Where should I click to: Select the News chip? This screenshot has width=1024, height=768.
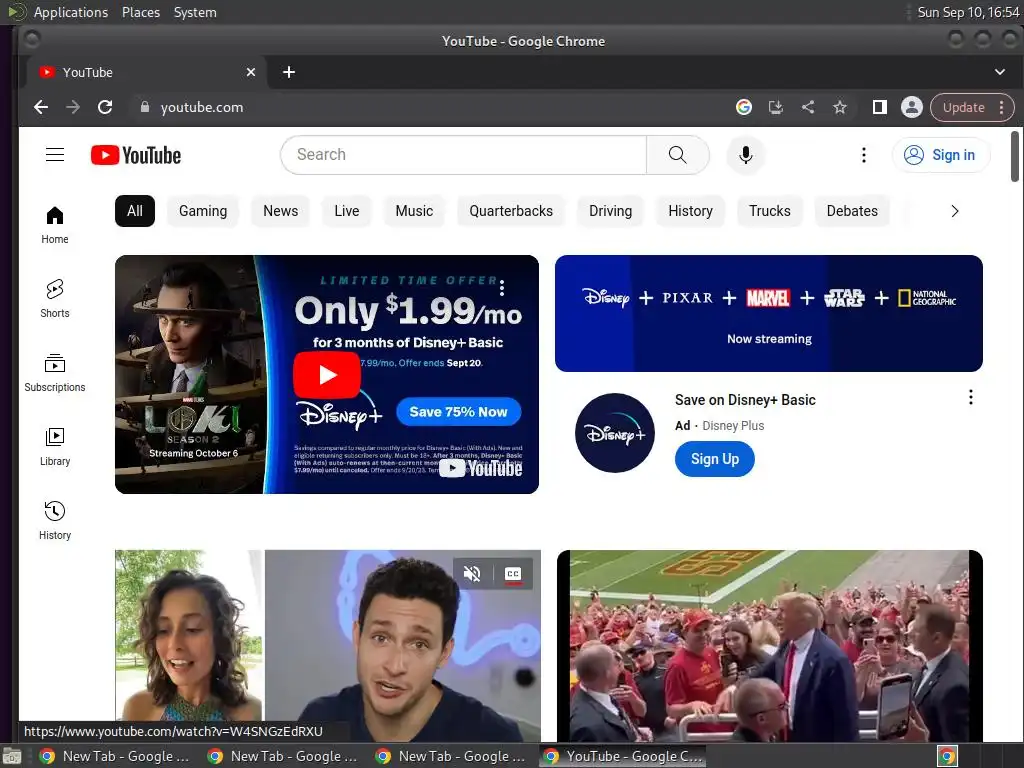pos(281,211)
